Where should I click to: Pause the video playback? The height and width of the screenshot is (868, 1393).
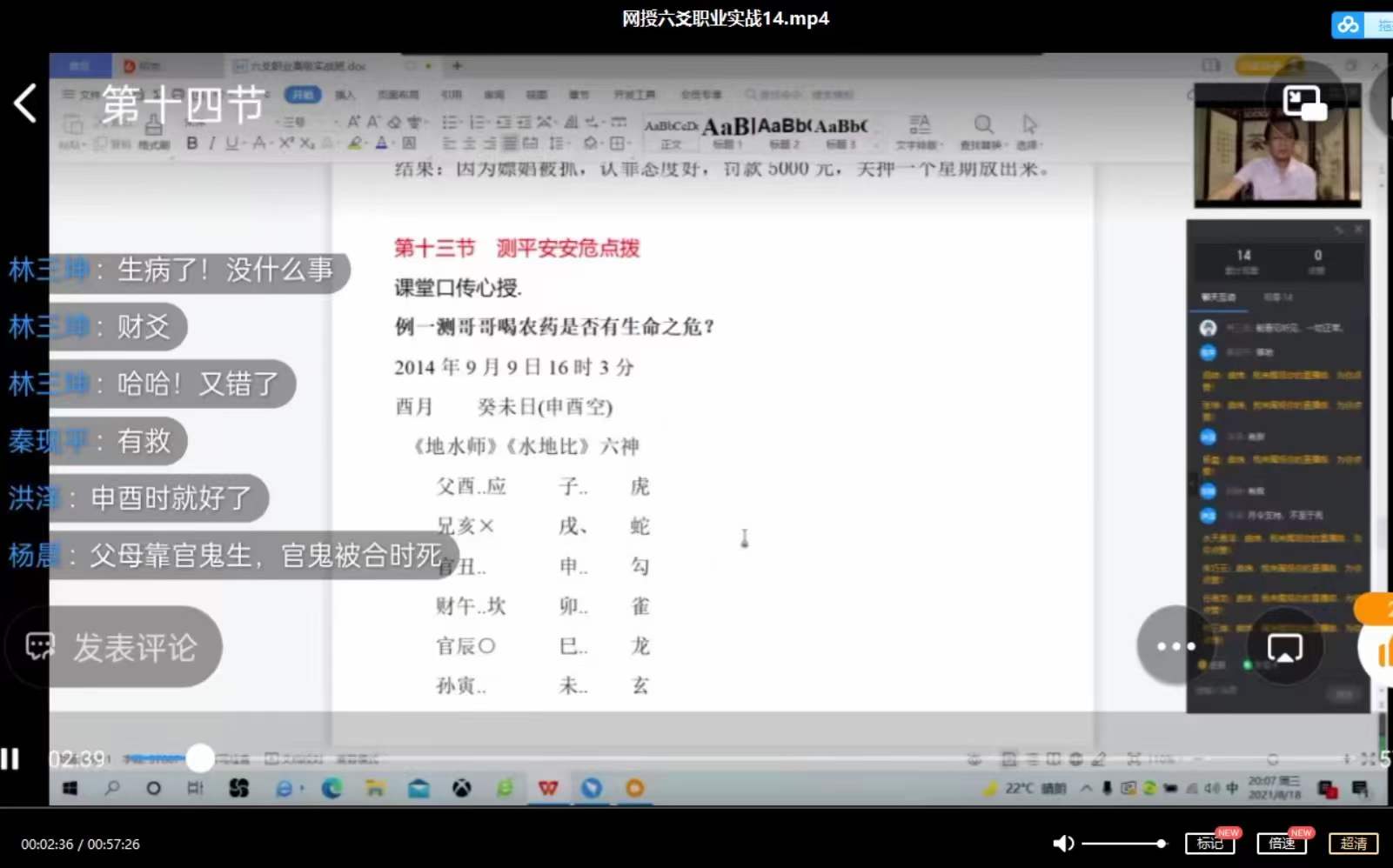click(x=10, y=759)
